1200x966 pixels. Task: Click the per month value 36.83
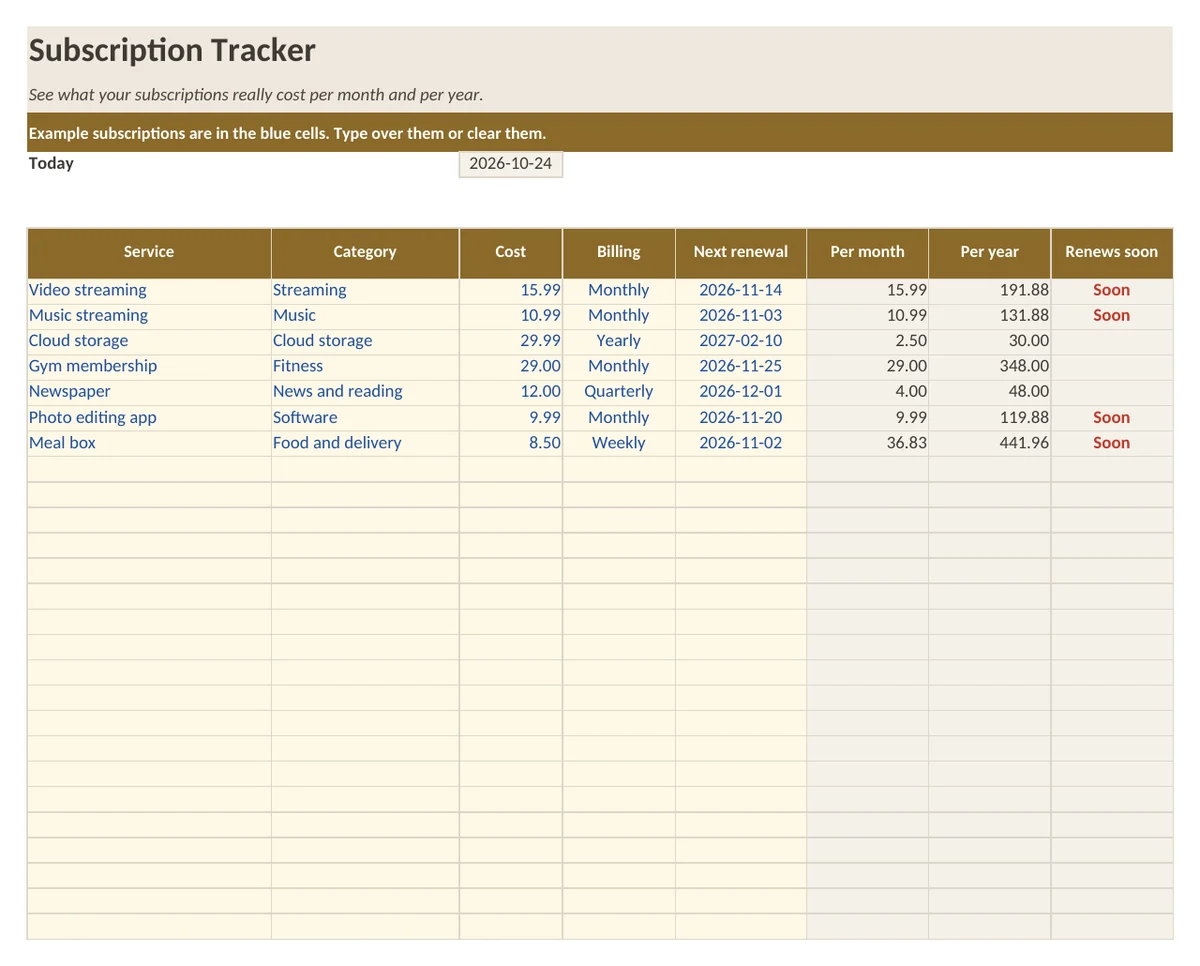coord(867,443)
